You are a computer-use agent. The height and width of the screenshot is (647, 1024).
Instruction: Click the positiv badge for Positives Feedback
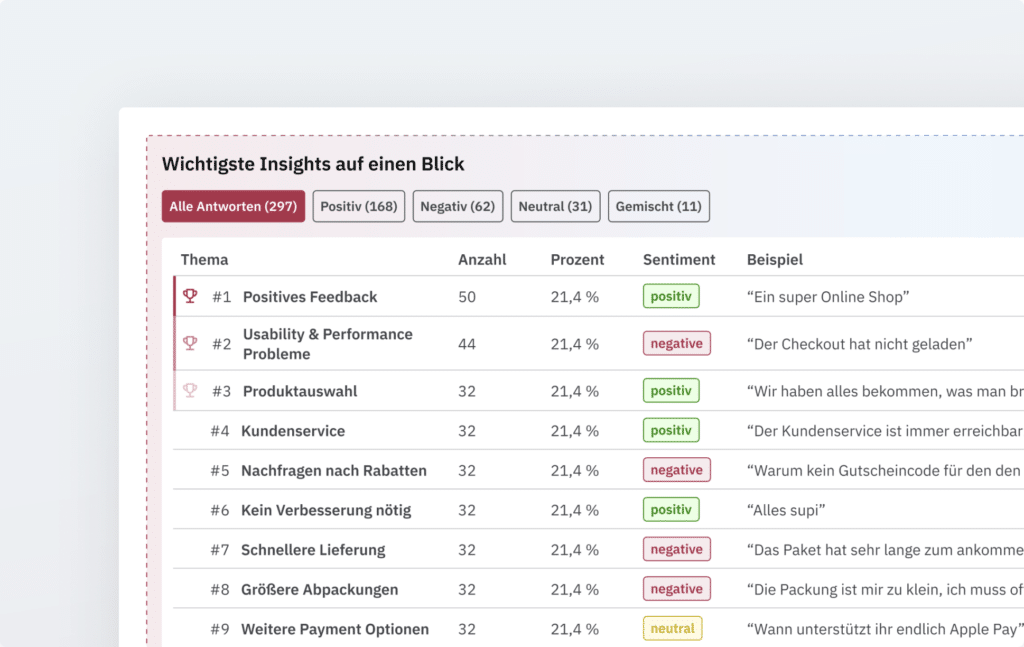pos(670,296)
